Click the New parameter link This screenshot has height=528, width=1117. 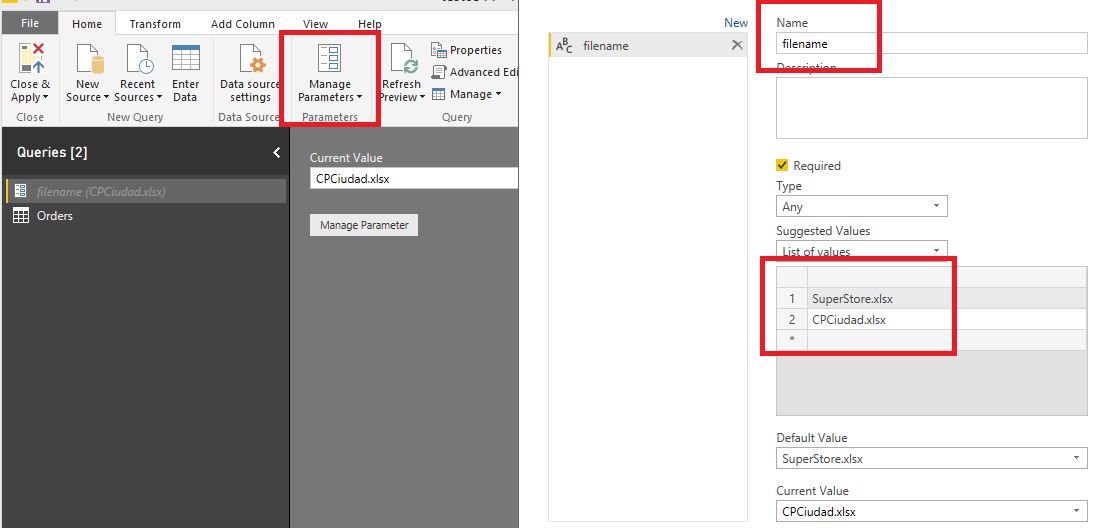[x=736, y=23]
